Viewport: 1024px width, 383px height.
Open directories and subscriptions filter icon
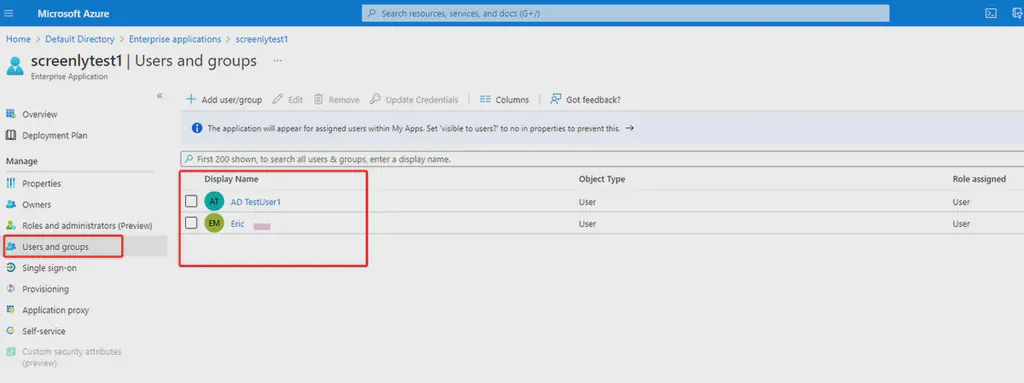(x=1017, y=13)
